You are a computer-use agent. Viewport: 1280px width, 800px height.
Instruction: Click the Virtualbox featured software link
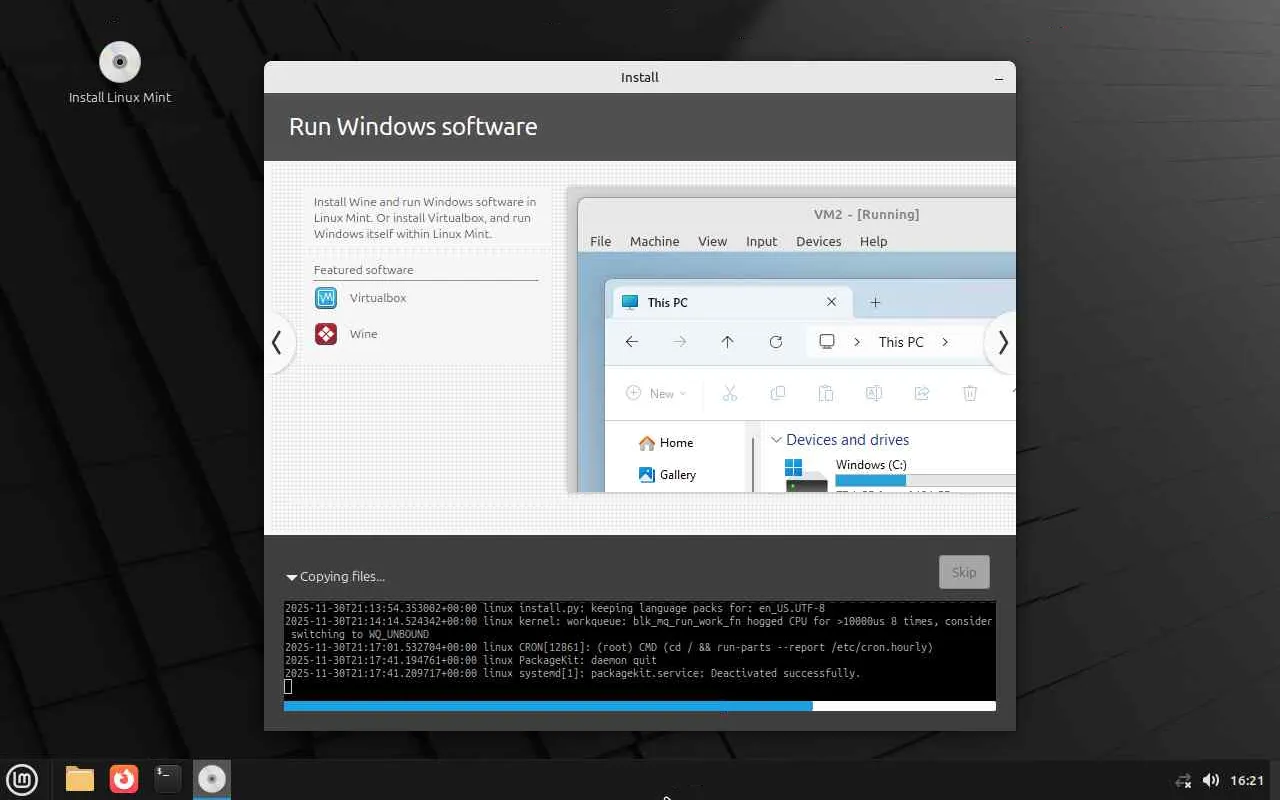click(378, 298)
